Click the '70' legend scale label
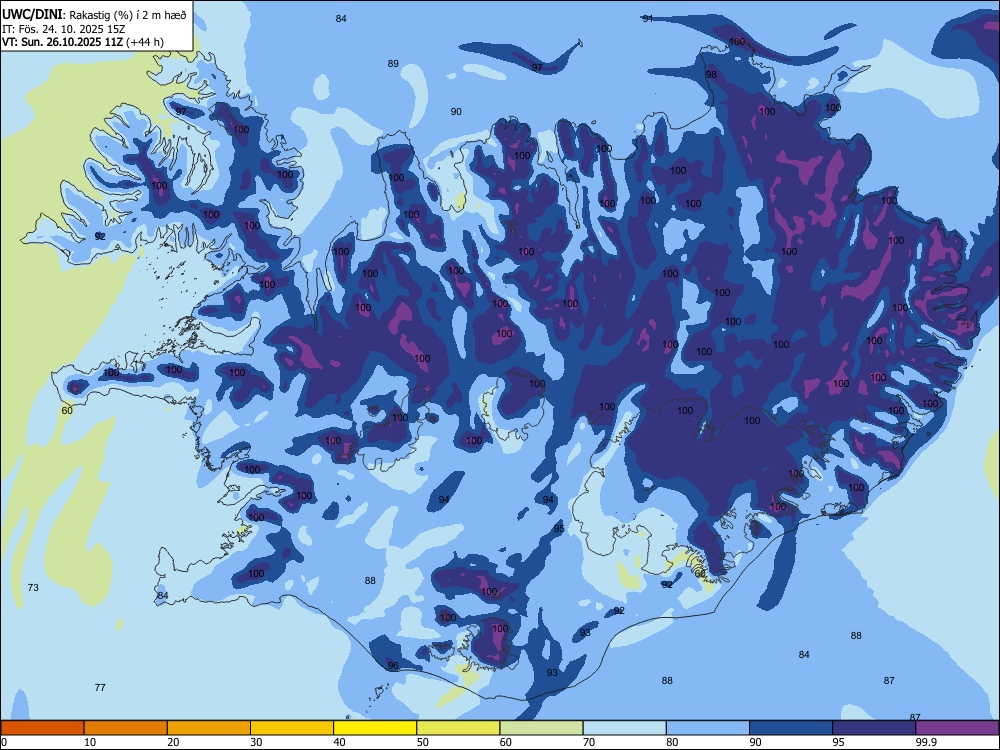This screenshot has width=1000, height=750. coord(589,742)
